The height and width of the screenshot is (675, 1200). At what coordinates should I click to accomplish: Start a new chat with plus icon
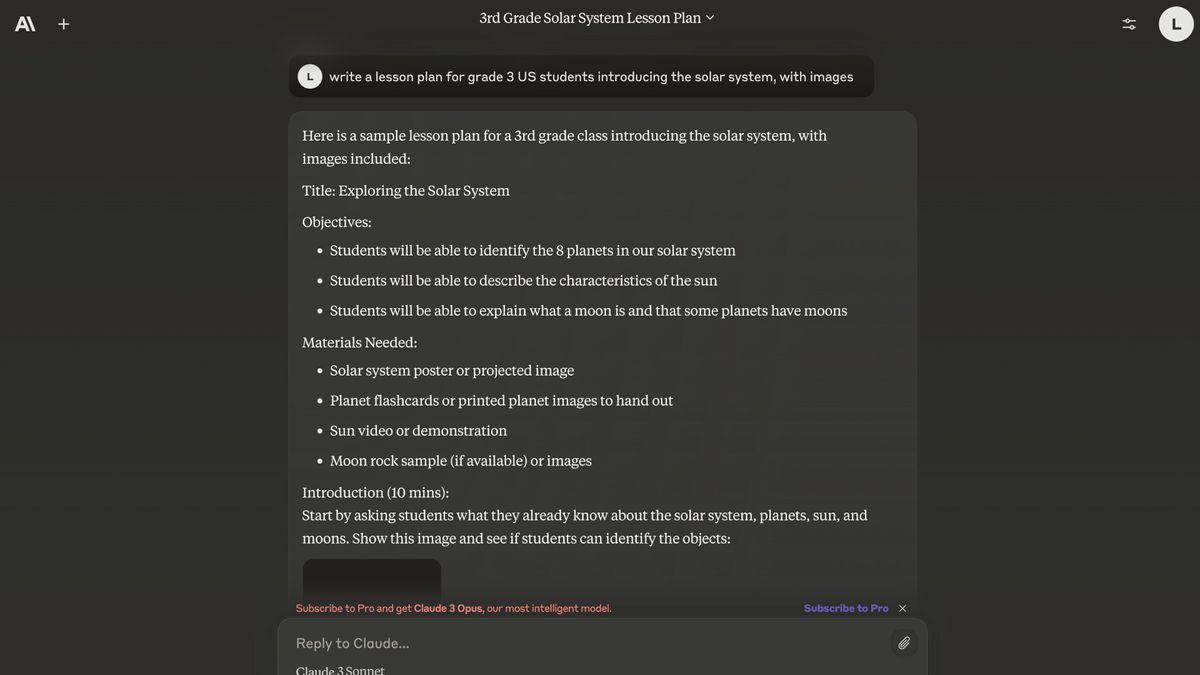point(64,24)
